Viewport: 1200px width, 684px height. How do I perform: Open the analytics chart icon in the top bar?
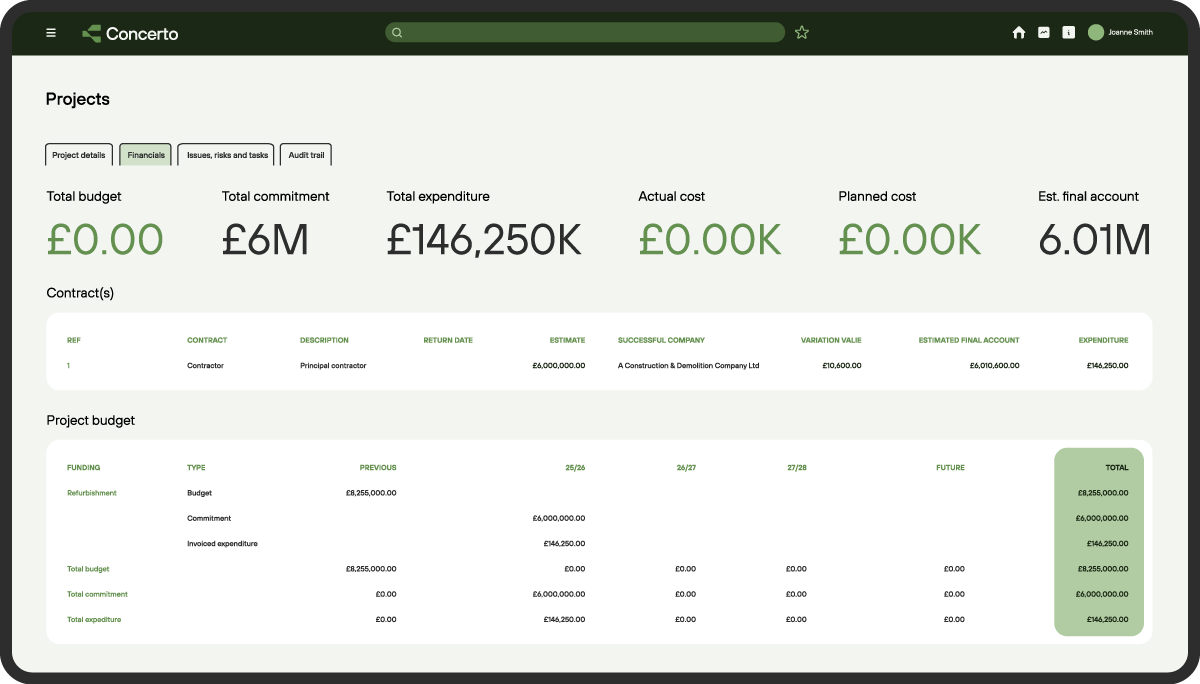1044,32
